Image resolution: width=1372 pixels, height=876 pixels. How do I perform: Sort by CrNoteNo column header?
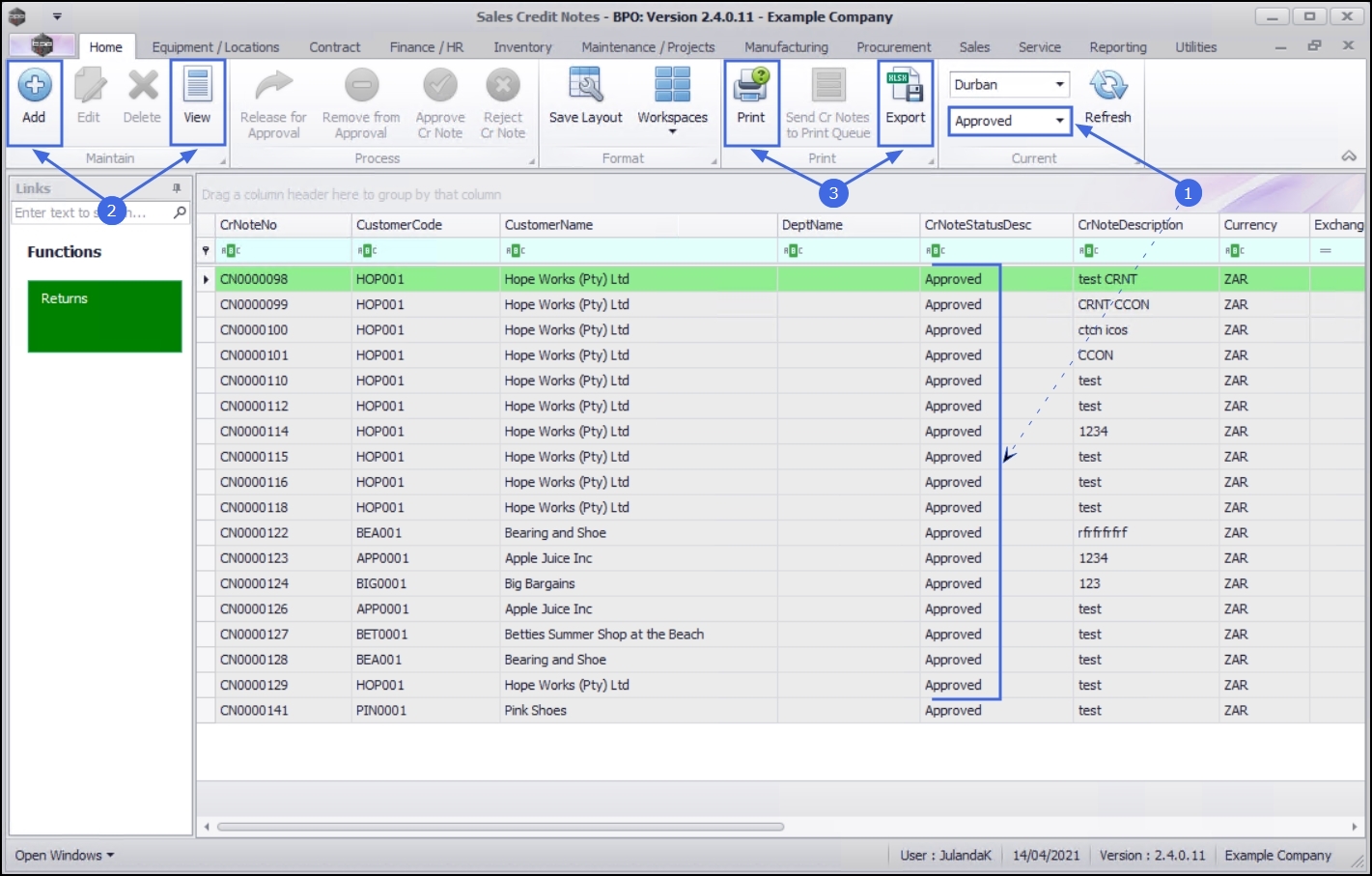tap(283, 225)
